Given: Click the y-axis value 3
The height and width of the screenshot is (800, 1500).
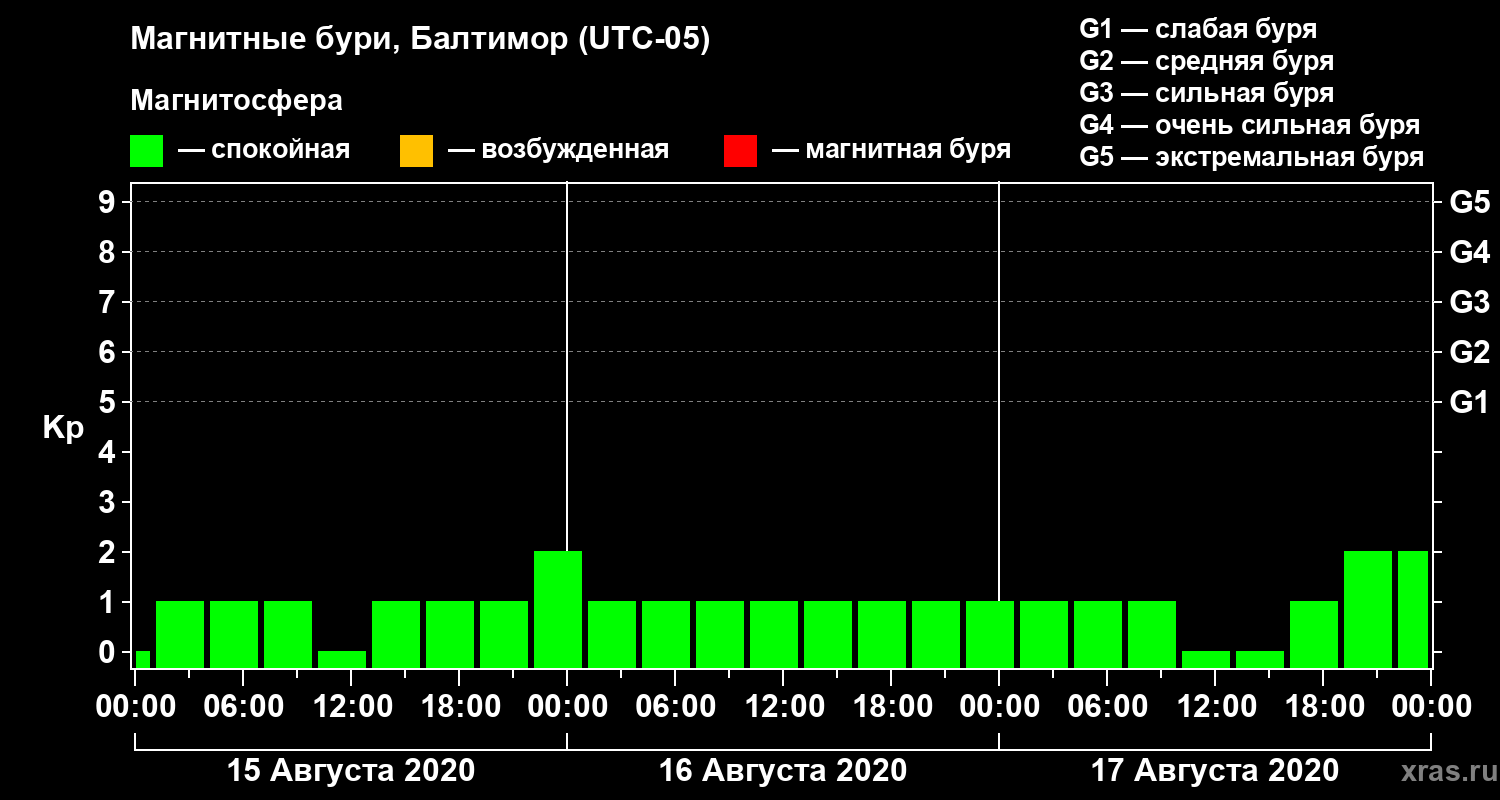Looking at the screenshot, I should 109,502.
